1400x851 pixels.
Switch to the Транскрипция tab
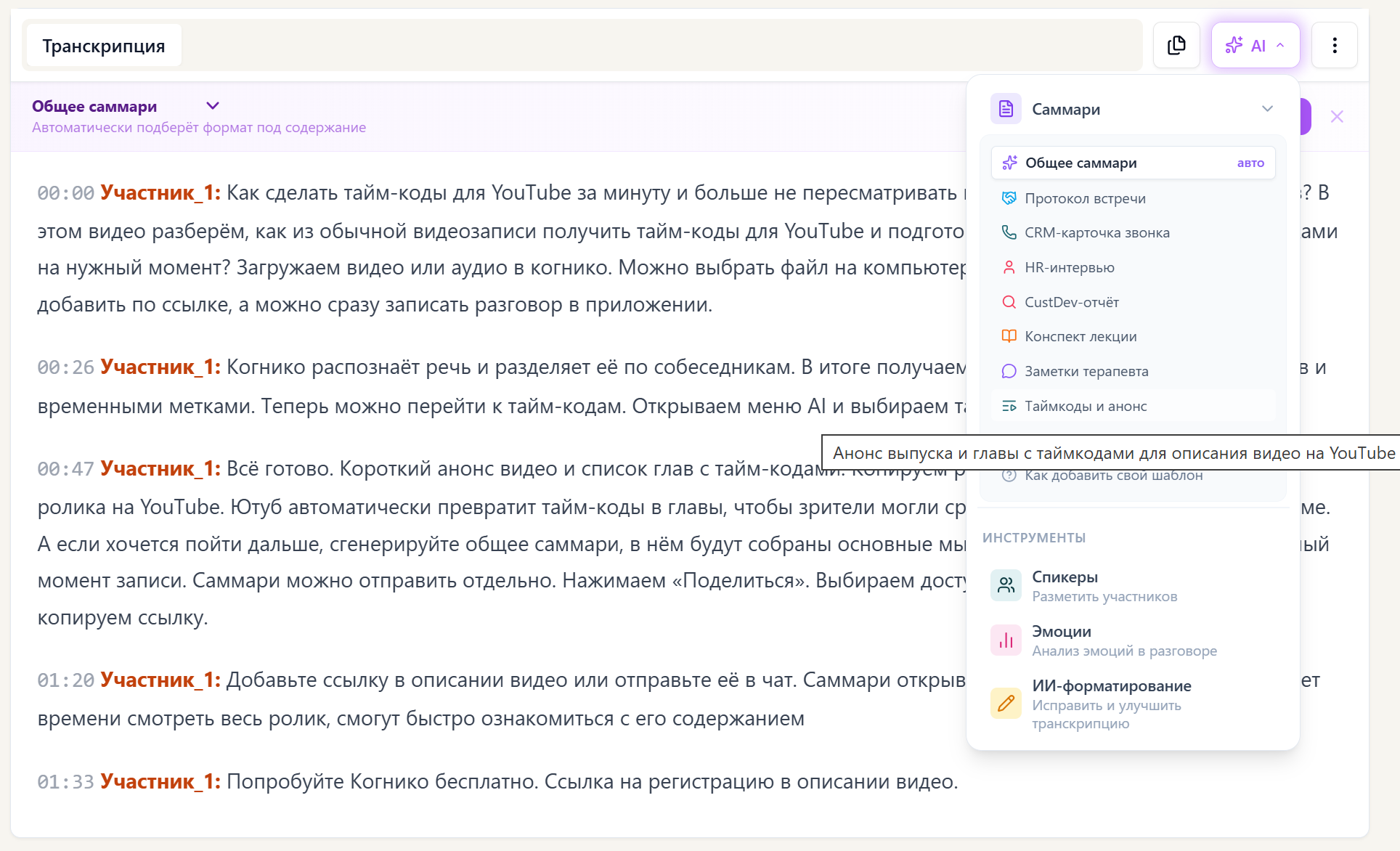[104, 46]
